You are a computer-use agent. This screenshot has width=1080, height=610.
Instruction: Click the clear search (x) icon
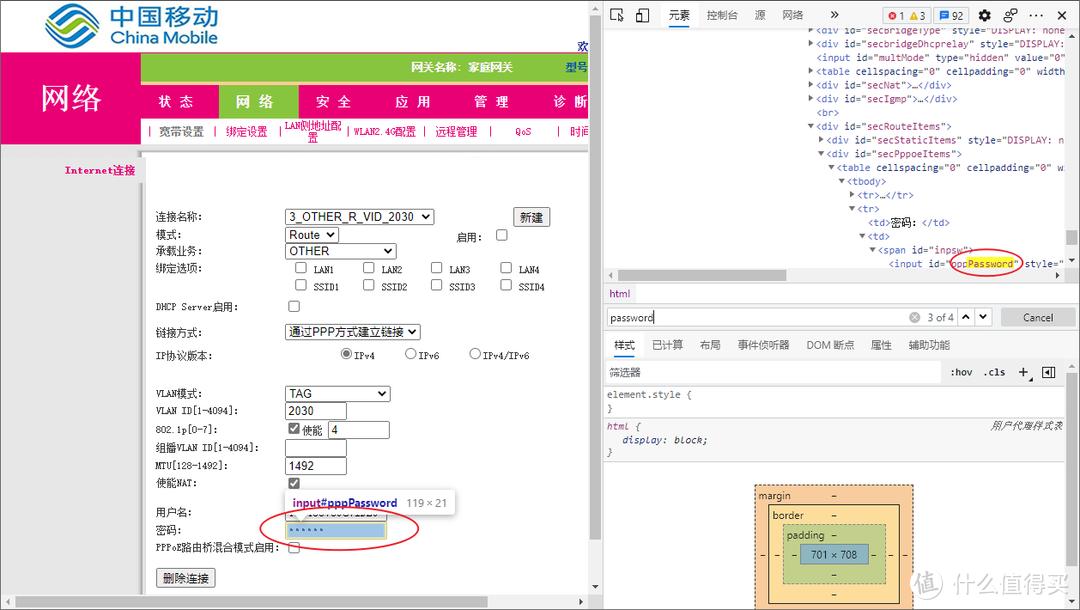pos(914,317)
